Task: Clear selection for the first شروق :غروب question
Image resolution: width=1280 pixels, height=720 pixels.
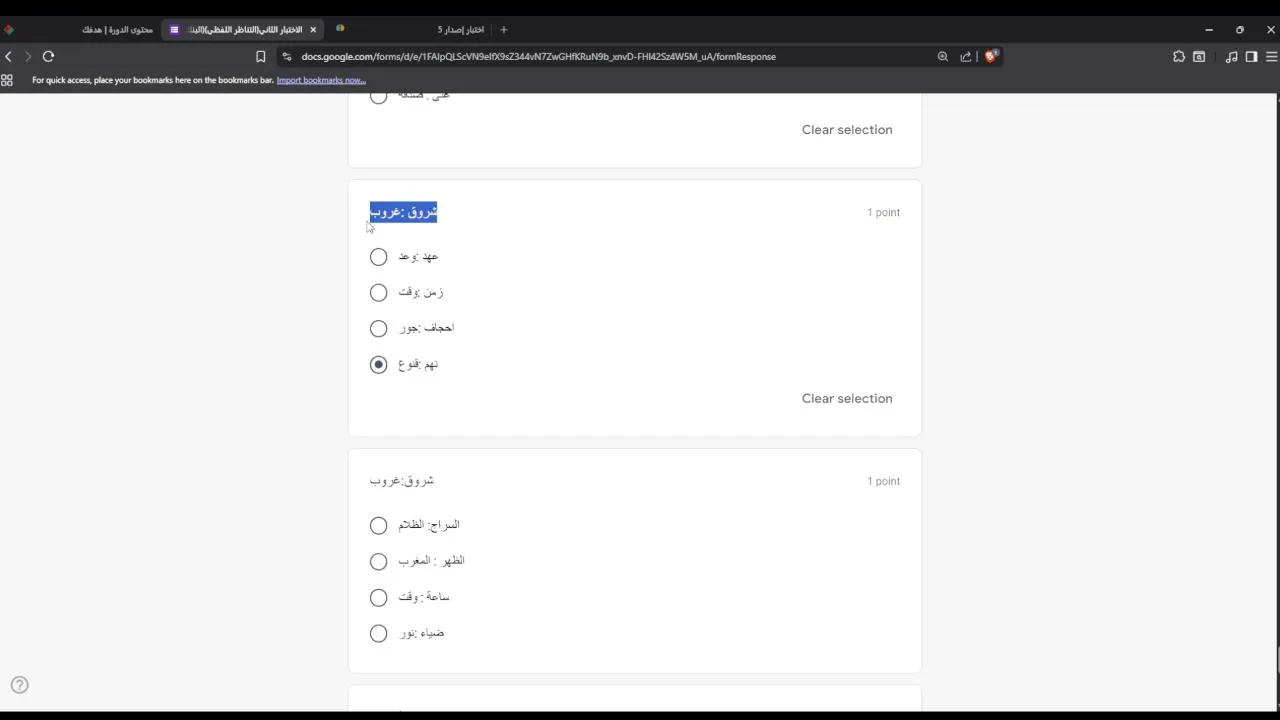Action: tap(846, 398)
